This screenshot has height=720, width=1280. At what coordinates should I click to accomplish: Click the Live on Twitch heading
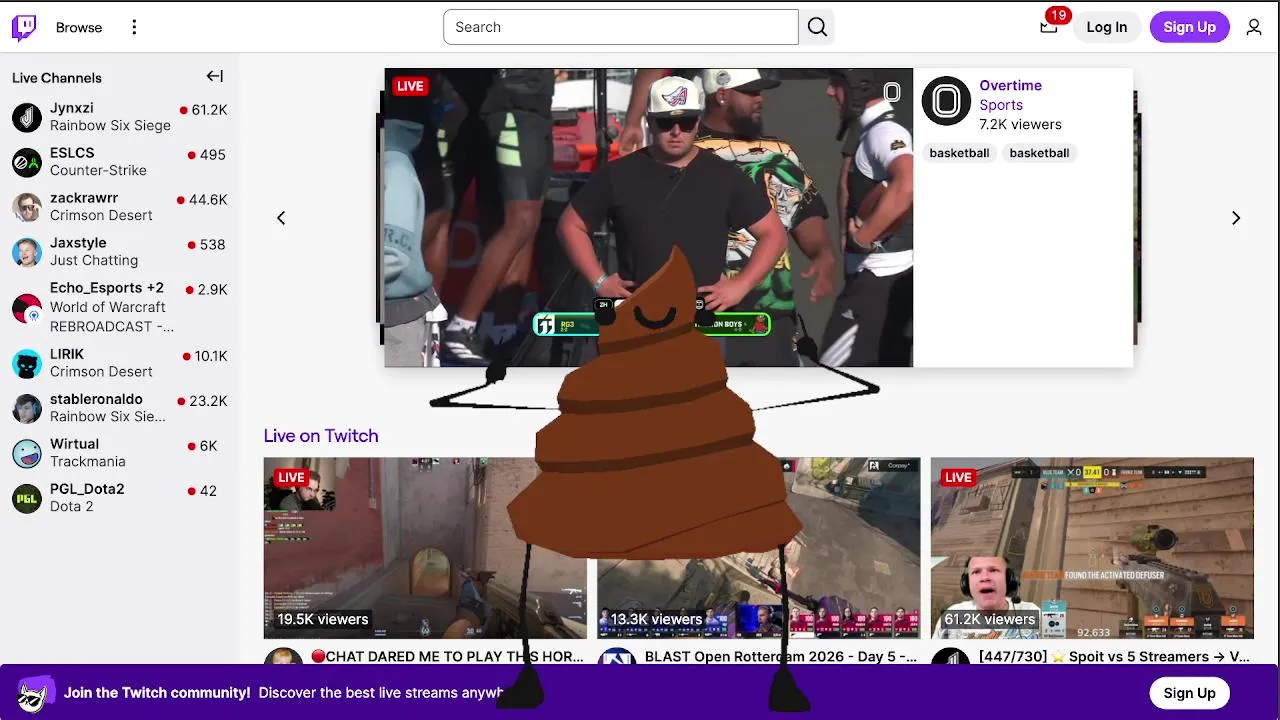point(321,436)
